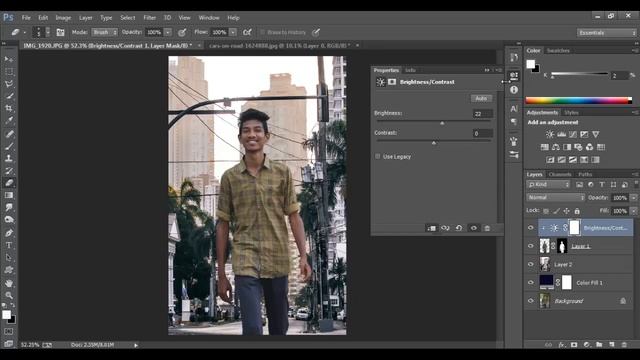
Task: Open the layer Kind filter dropdown
Action: point(548,185)
